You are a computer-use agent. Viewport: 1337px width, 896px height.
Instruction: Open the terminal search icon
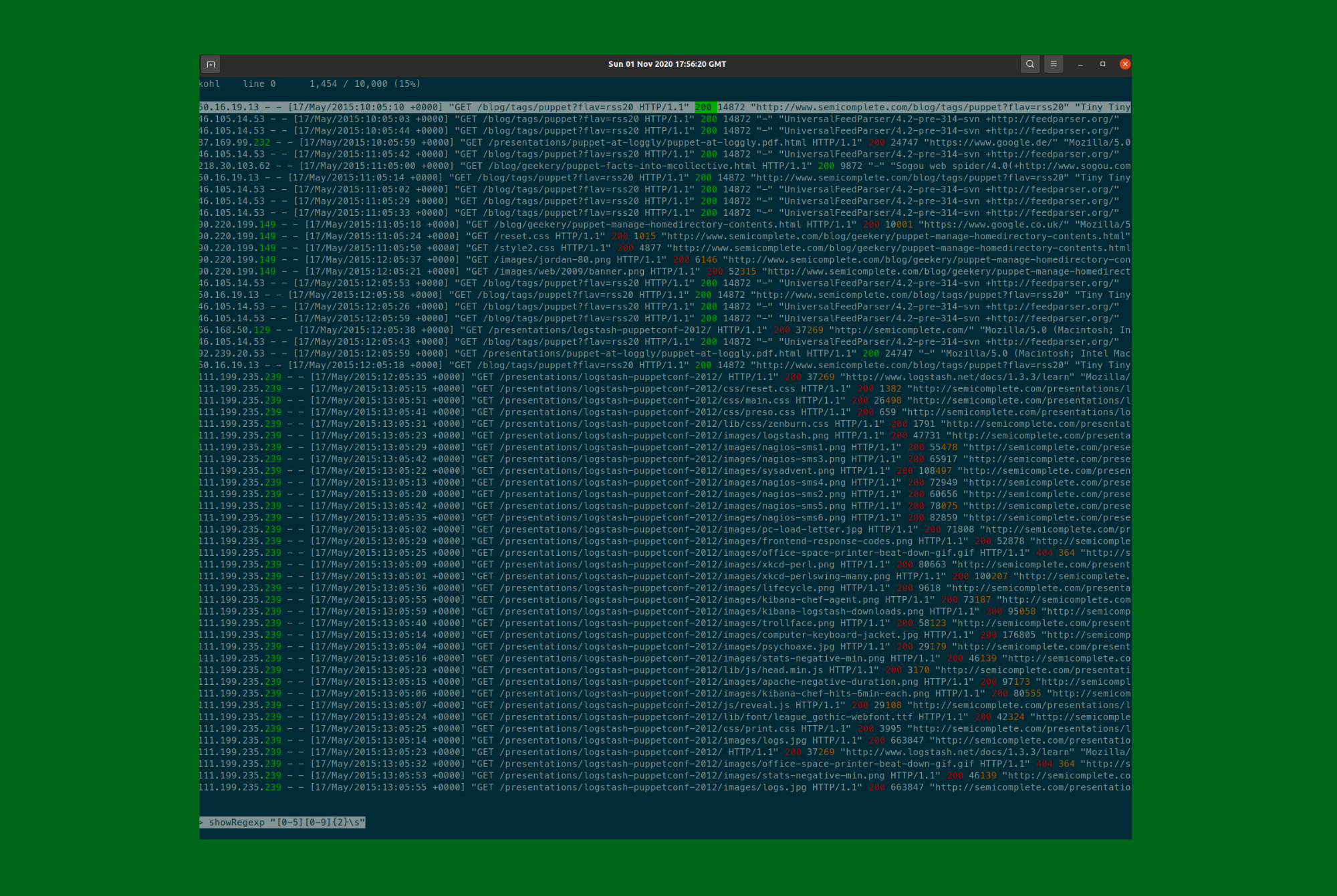pos(1030,64)
